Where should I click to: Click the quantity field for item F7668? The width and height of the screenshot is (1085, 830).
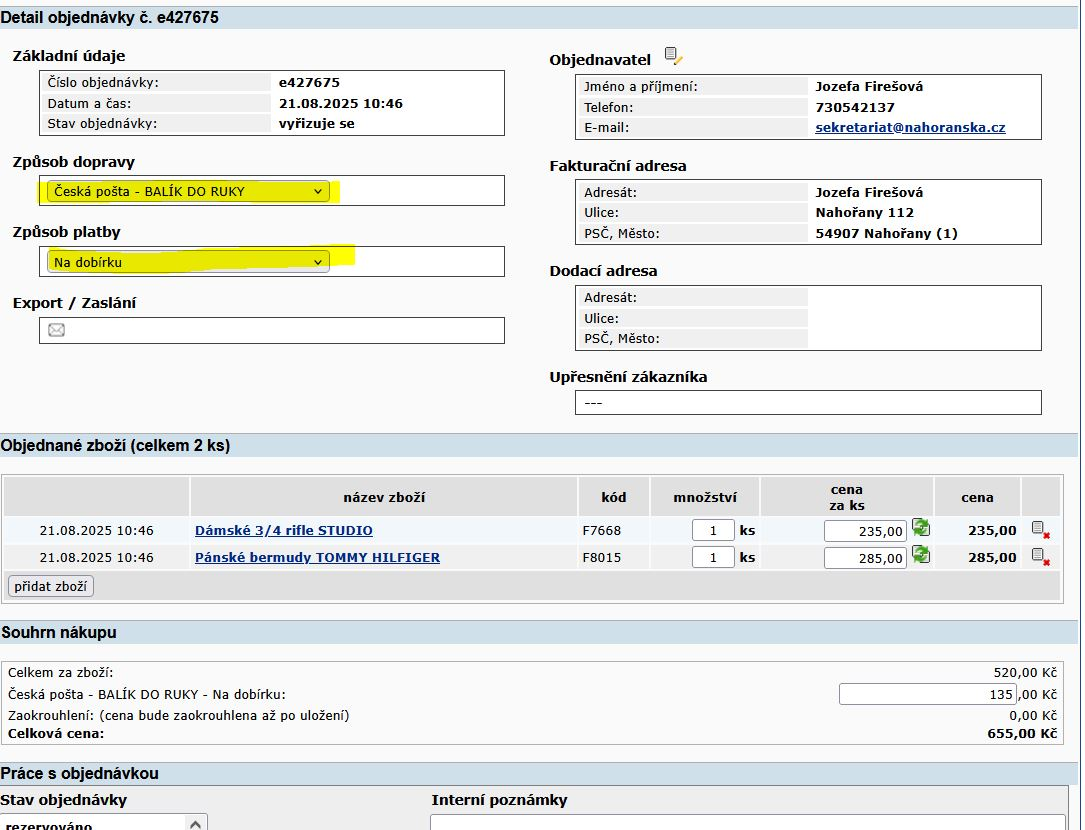(x=713, y=531)
